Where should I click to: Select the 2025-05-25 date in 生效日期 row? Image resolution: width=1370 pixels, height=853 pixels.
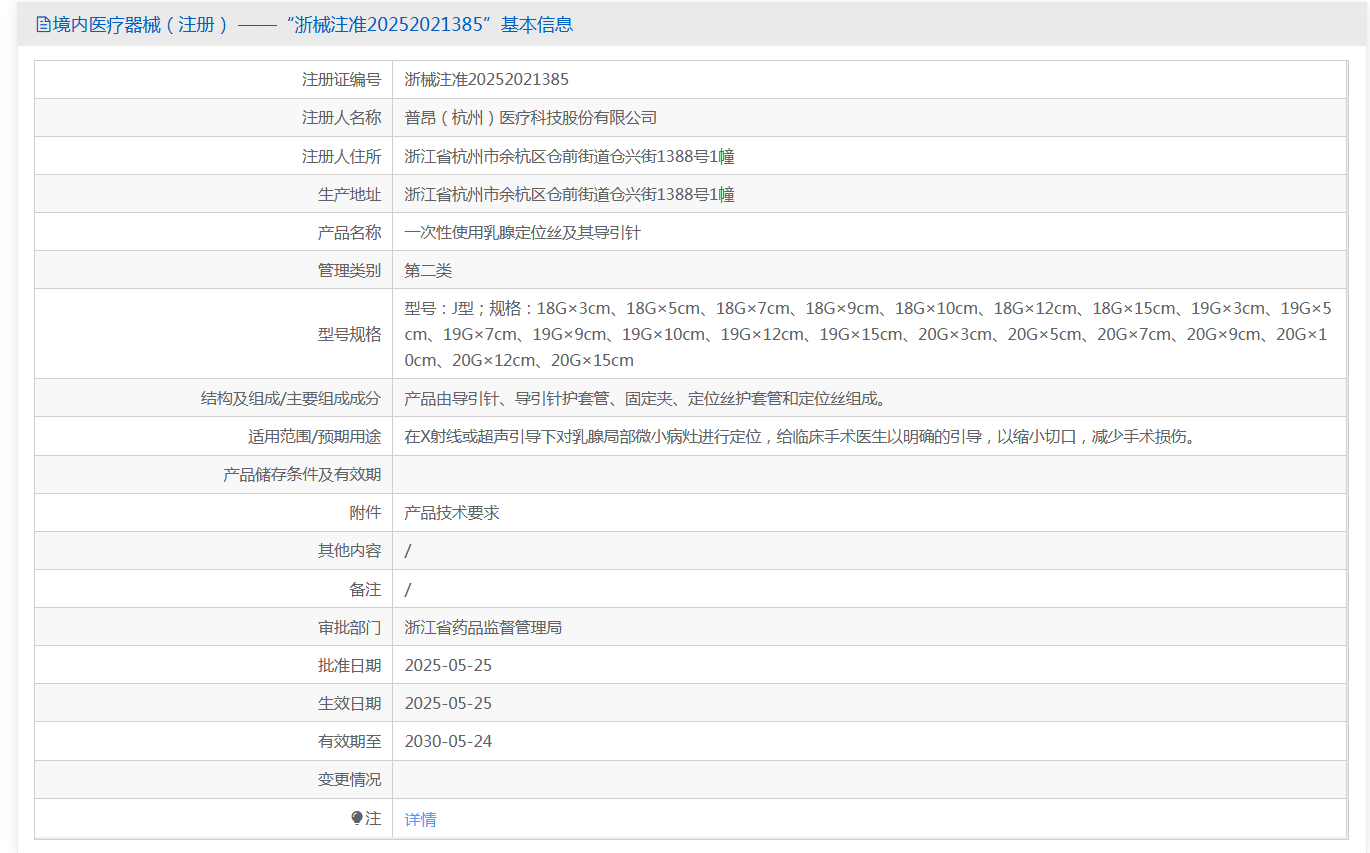(x=449, y=703)
